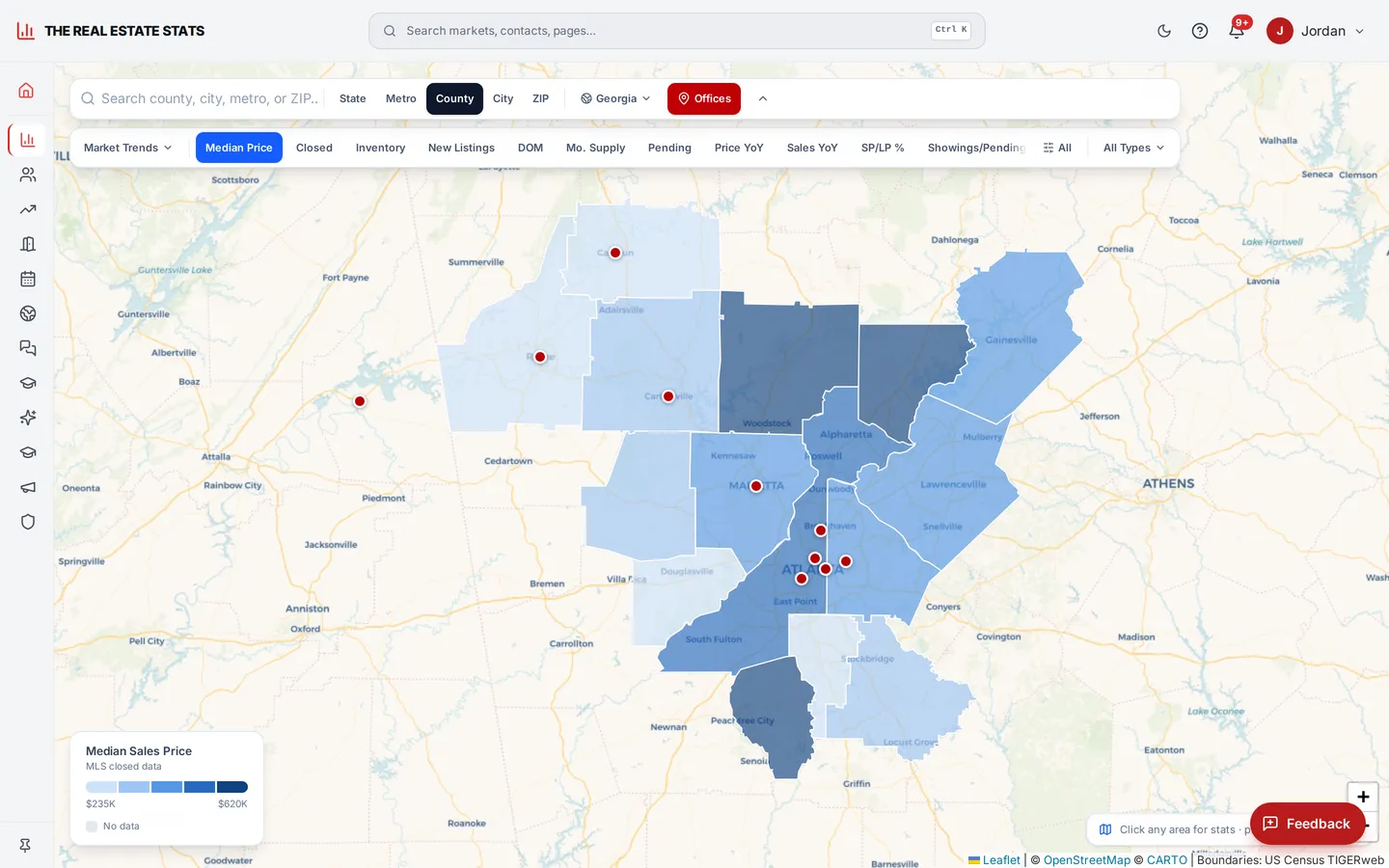
Task: Select the SP/LP % metric tab
Action: coord(883,148)
